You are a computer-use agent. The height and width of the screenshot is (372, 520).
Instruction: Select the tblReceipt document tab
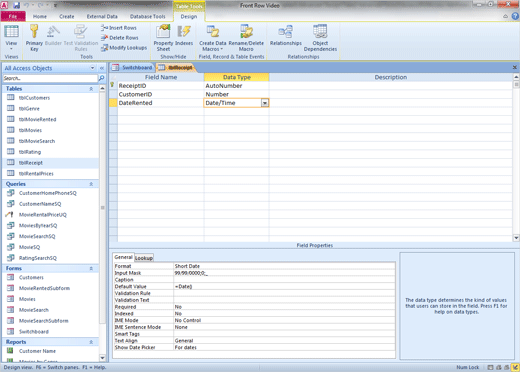[x=176, y=68]
